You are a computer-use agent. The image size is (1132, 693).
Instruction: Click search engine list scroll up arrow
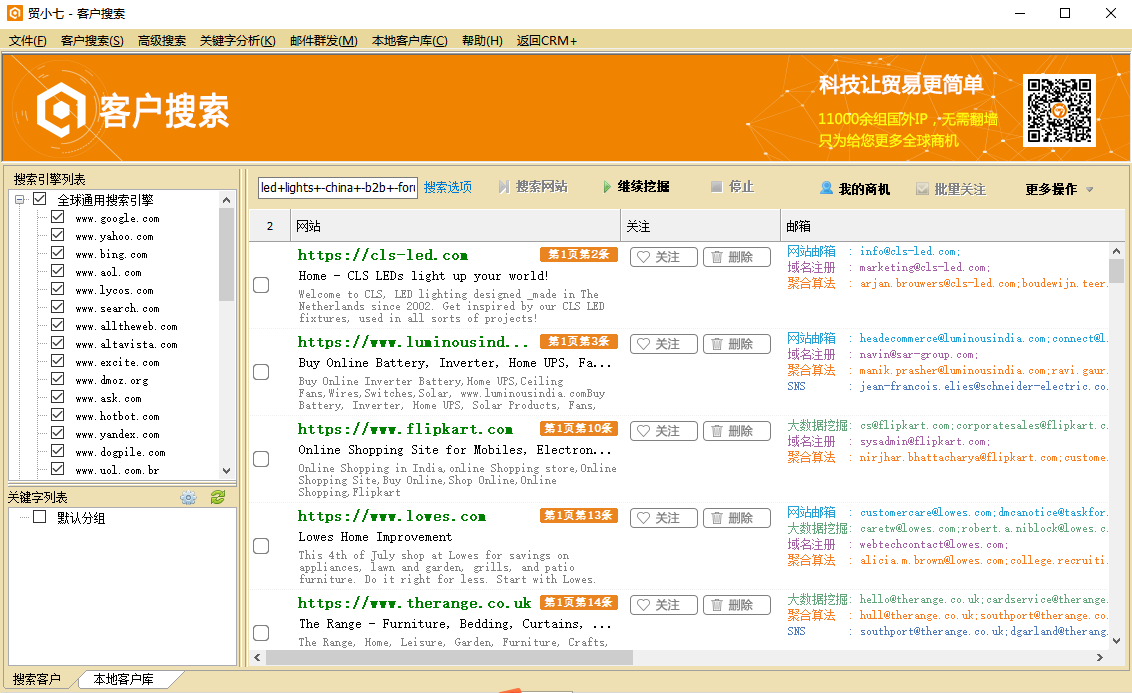[x=227, y=200]
